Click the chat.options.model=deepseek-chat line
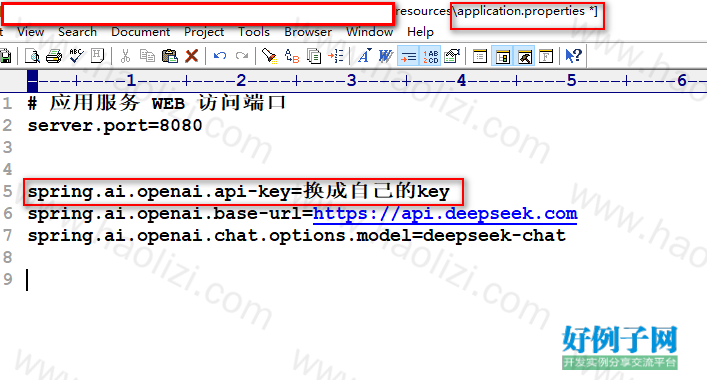Screen dimensions: 707x380 297,236
